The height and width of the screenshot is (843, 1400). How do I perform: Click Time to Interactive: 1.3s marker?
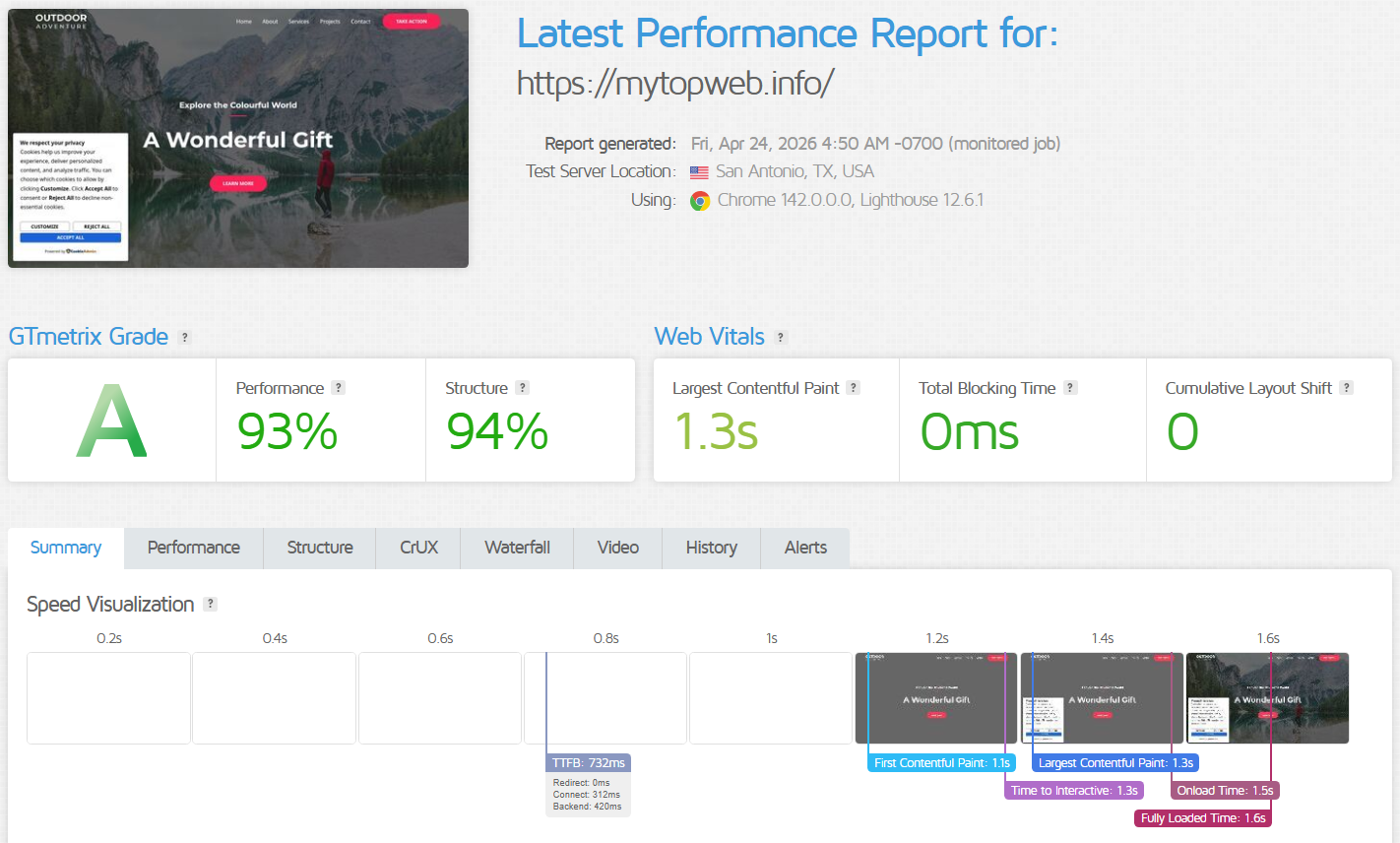[x=1074, y=791]
